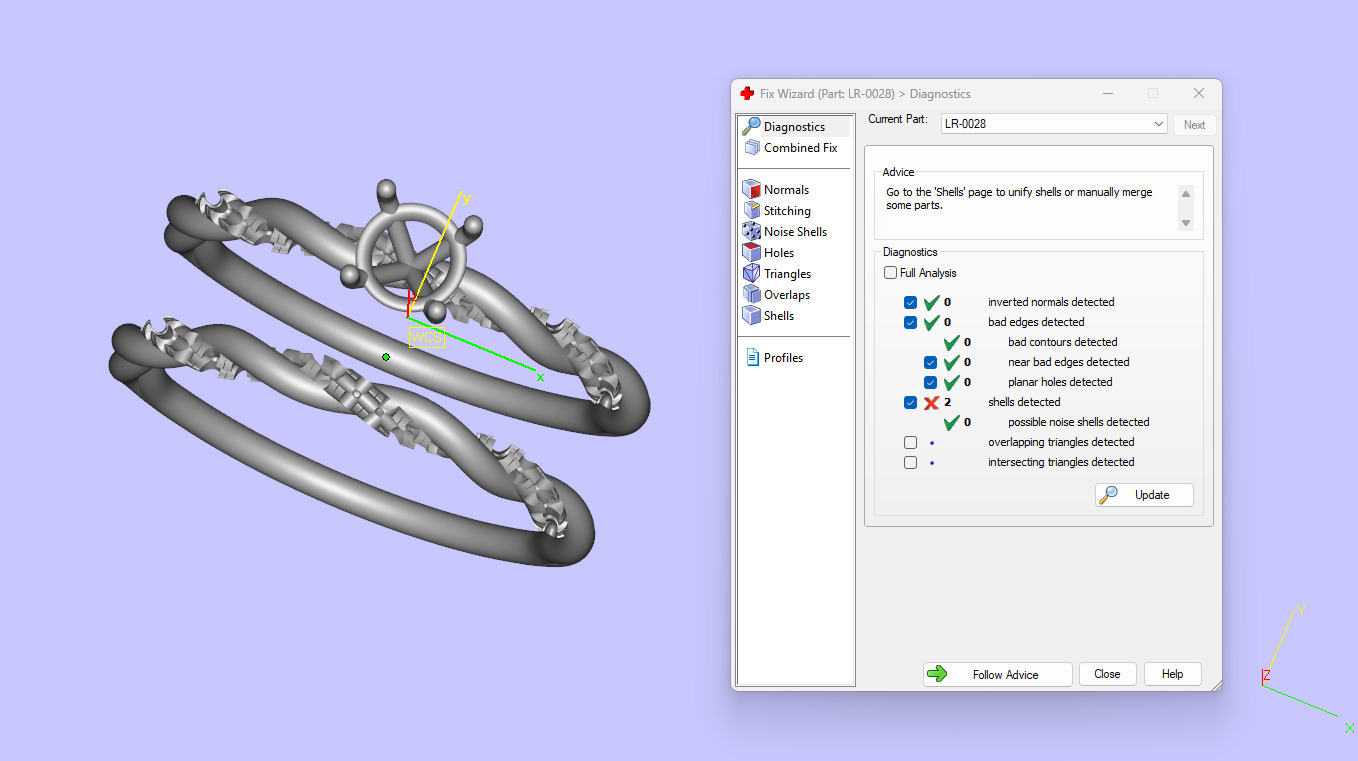Viewport: 1358px width, 761px height.
Task: Click 'possible noise shells detected' label
Action: tap(1079, 422)
